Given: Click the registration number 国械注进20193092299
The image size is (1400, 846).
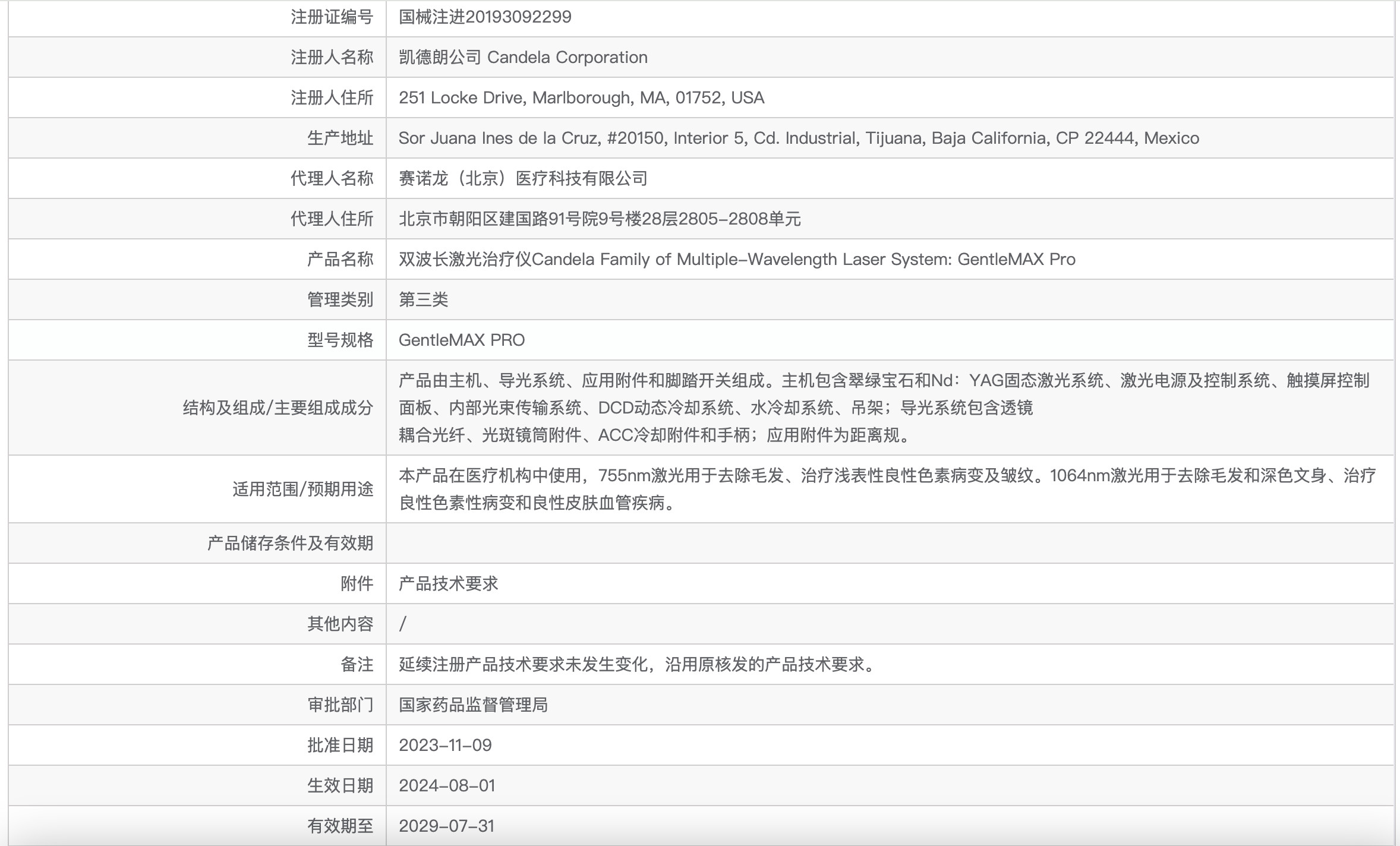Looking at the screenshot, I should (x=485, y=17).
